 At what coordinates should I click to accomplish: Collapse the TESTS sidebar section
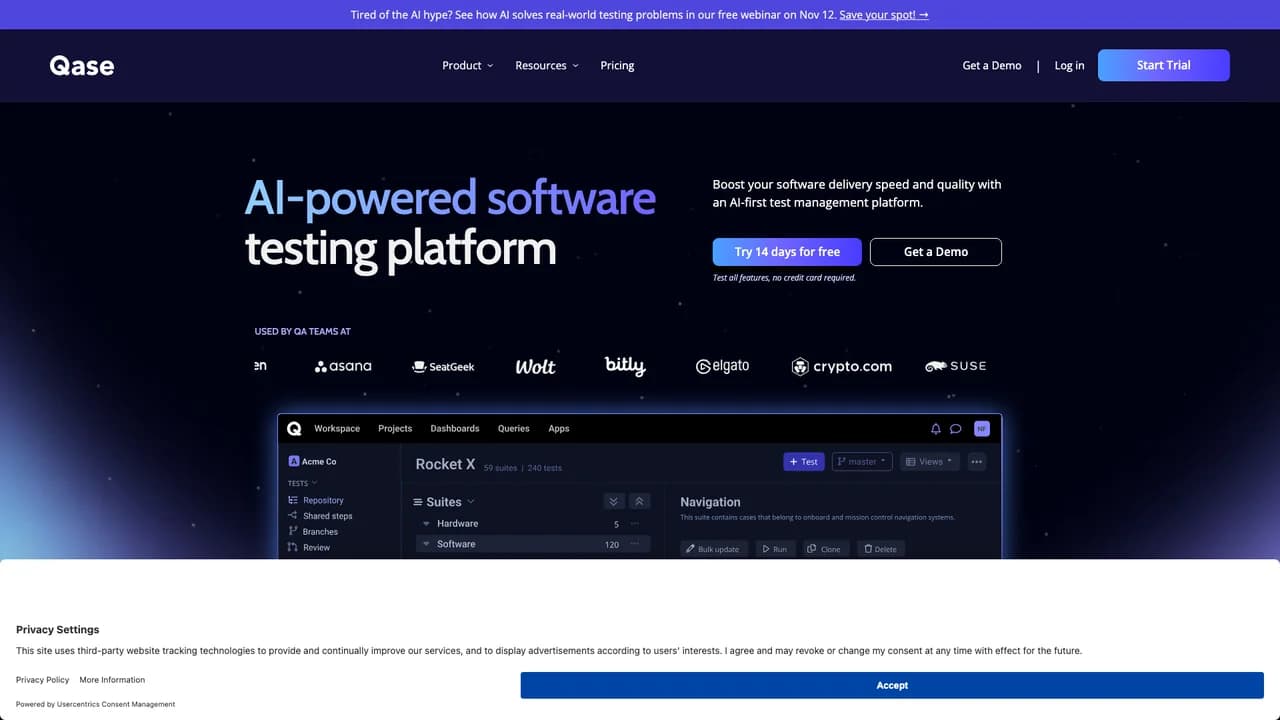coord(302,483)
